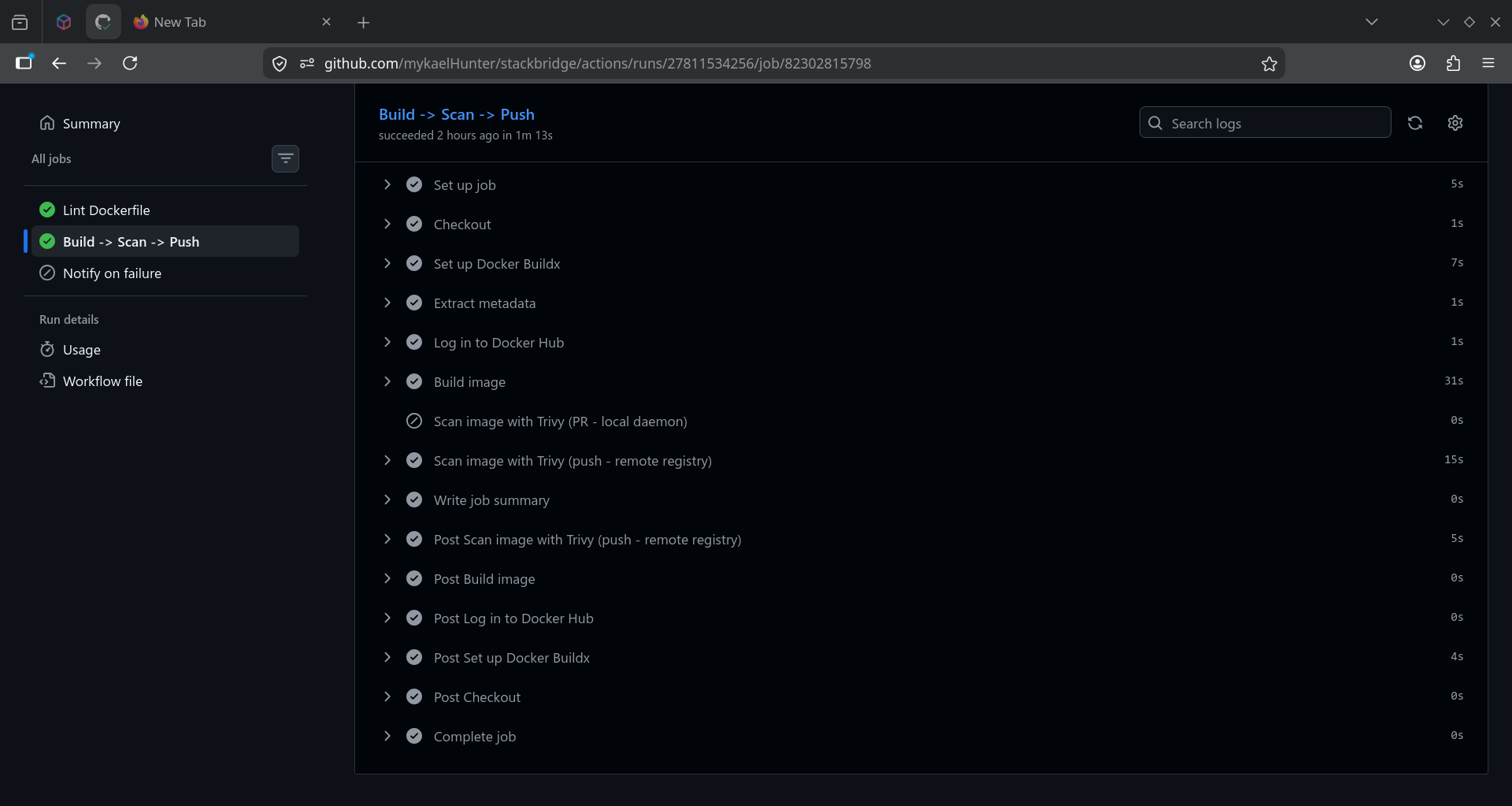Toggle the browser sidebar icon

[24, 63]
